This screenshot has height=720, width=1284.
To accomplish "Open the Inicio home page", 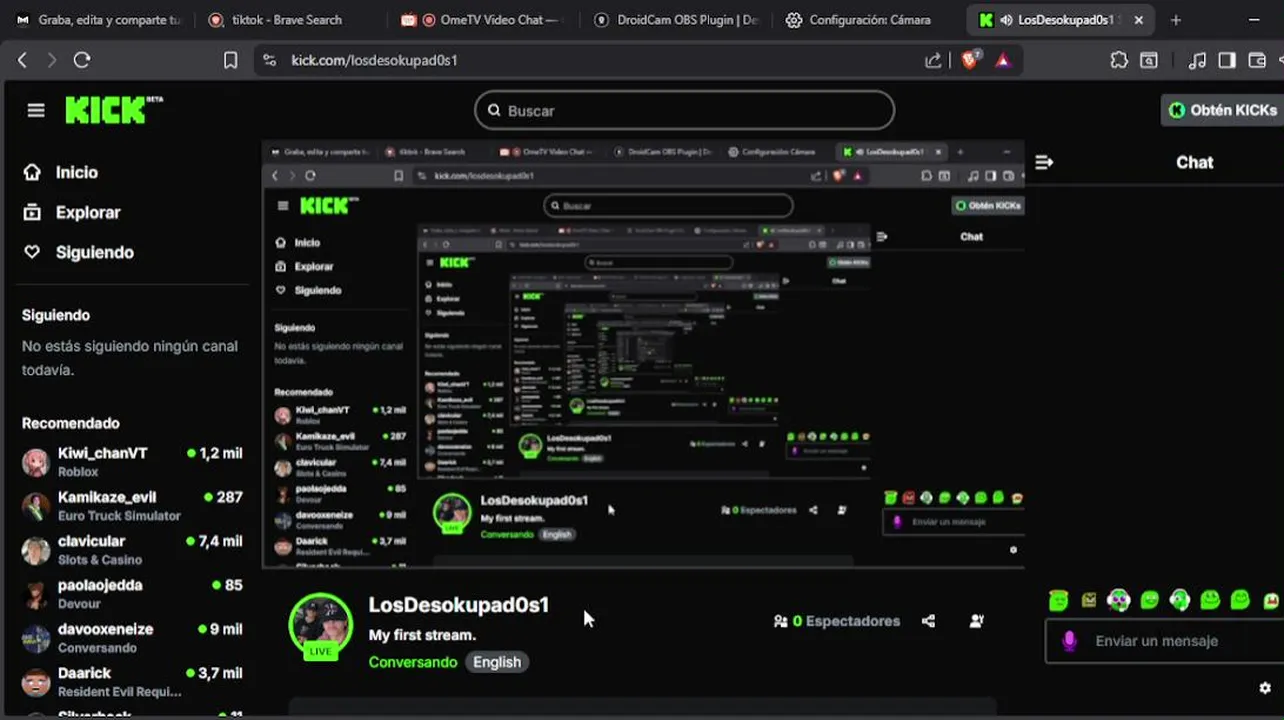I will pos(61,172).
